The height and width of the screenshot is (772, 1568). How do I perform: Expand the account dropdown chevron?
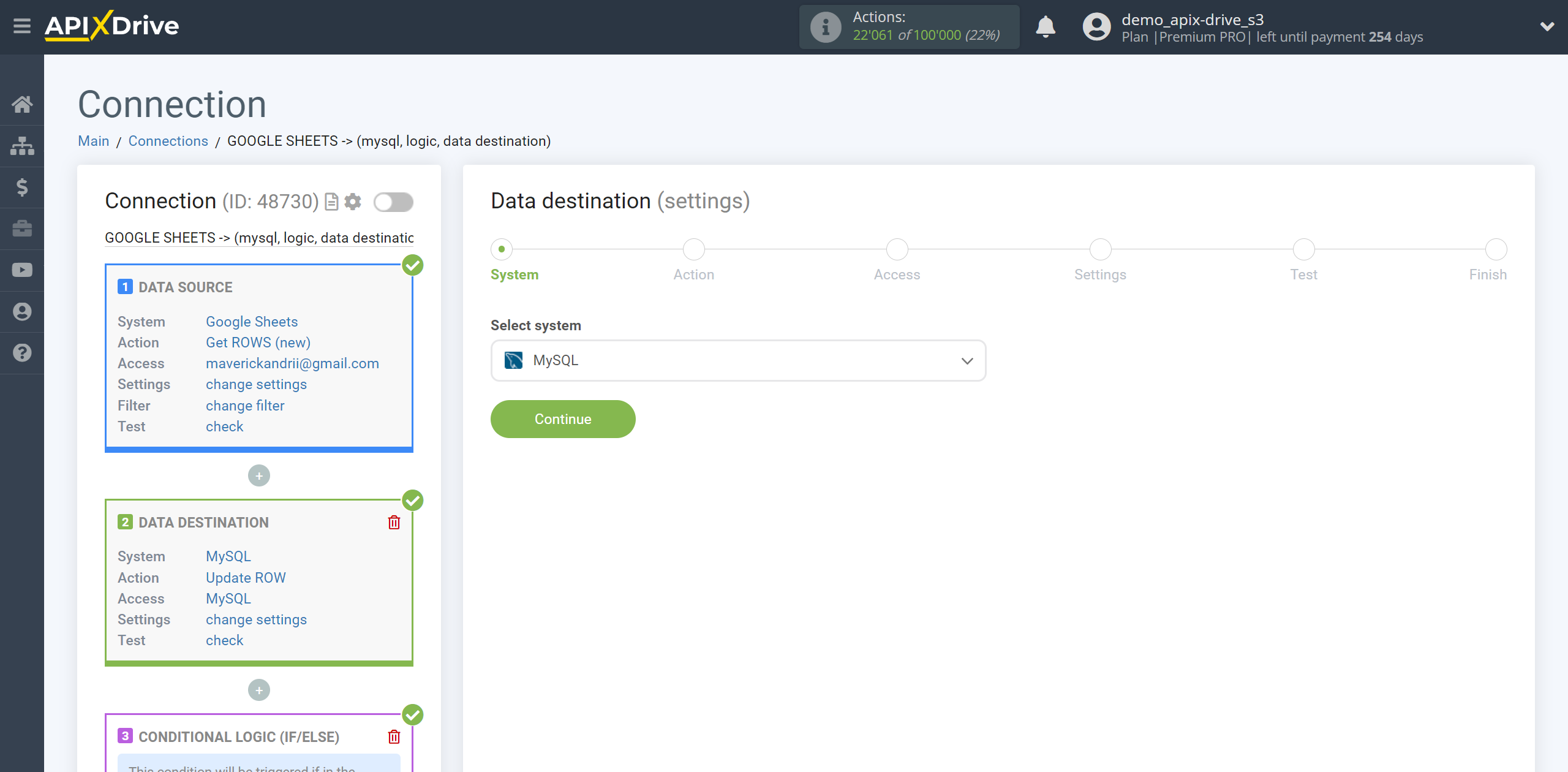pyautogui.click(x=1547, y=26)
